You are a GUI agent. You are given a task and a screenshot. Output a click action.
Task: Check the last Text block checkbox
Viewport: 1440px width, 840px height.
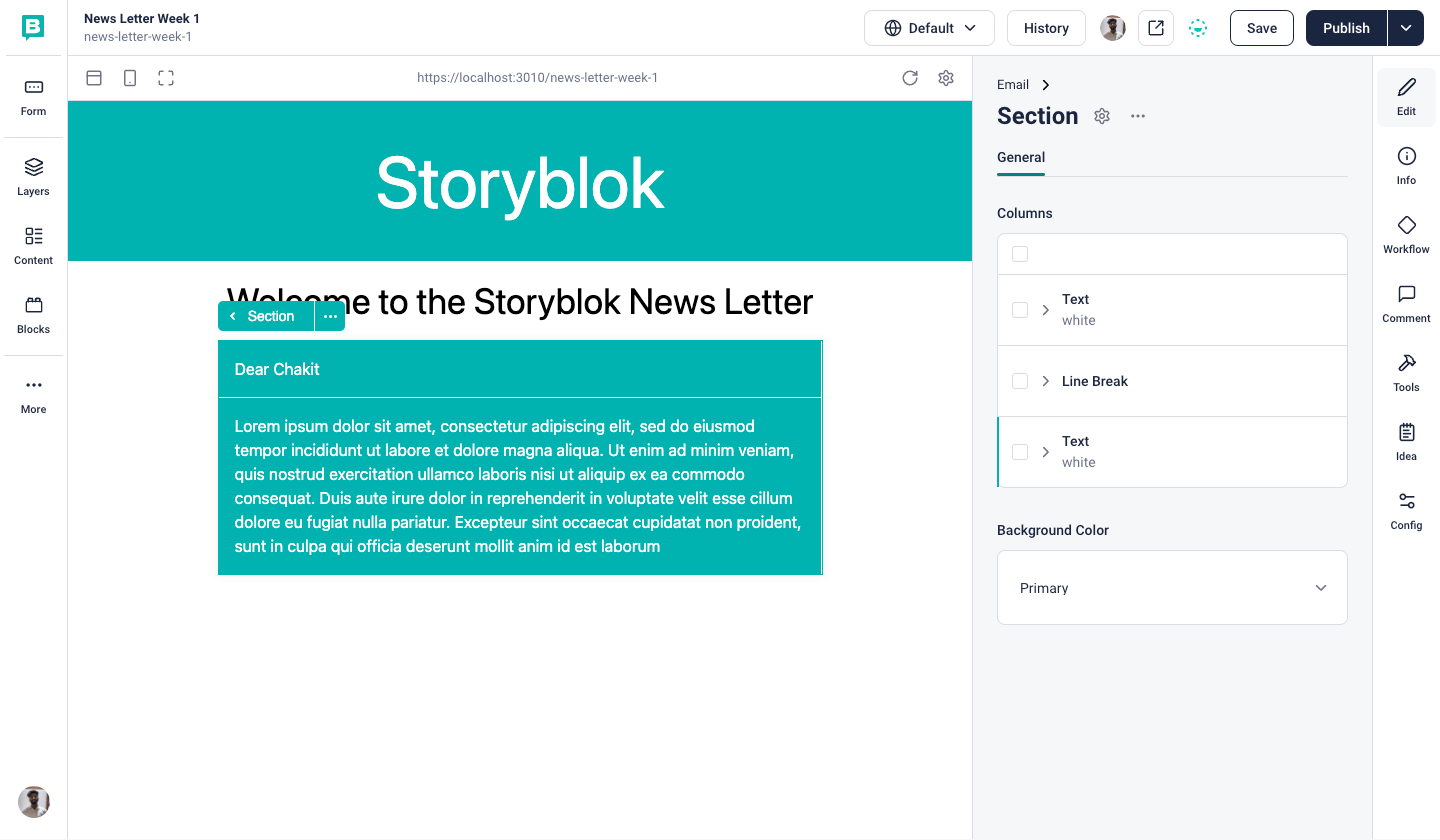tap(1020, 452)
